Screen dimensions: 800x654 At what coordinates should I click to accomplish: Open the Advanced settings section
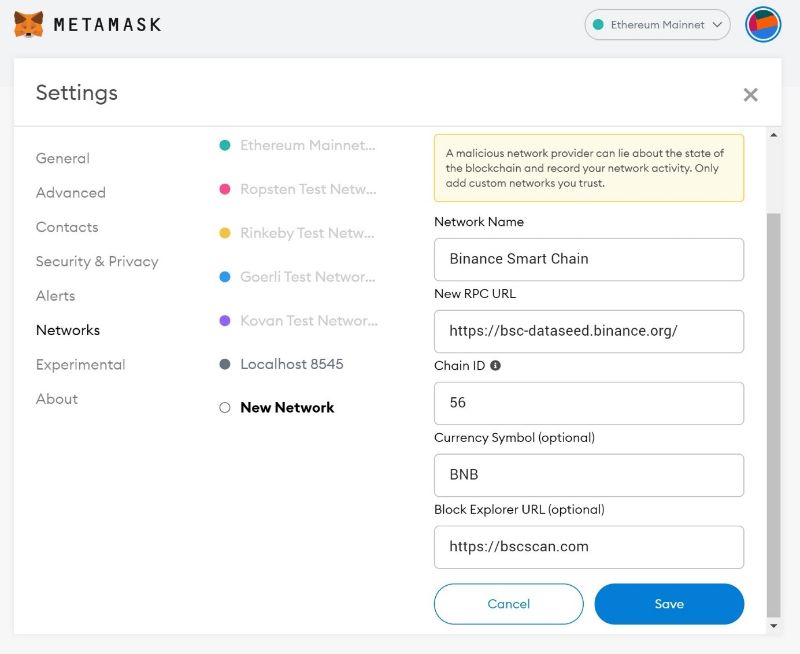pos(71,192)
